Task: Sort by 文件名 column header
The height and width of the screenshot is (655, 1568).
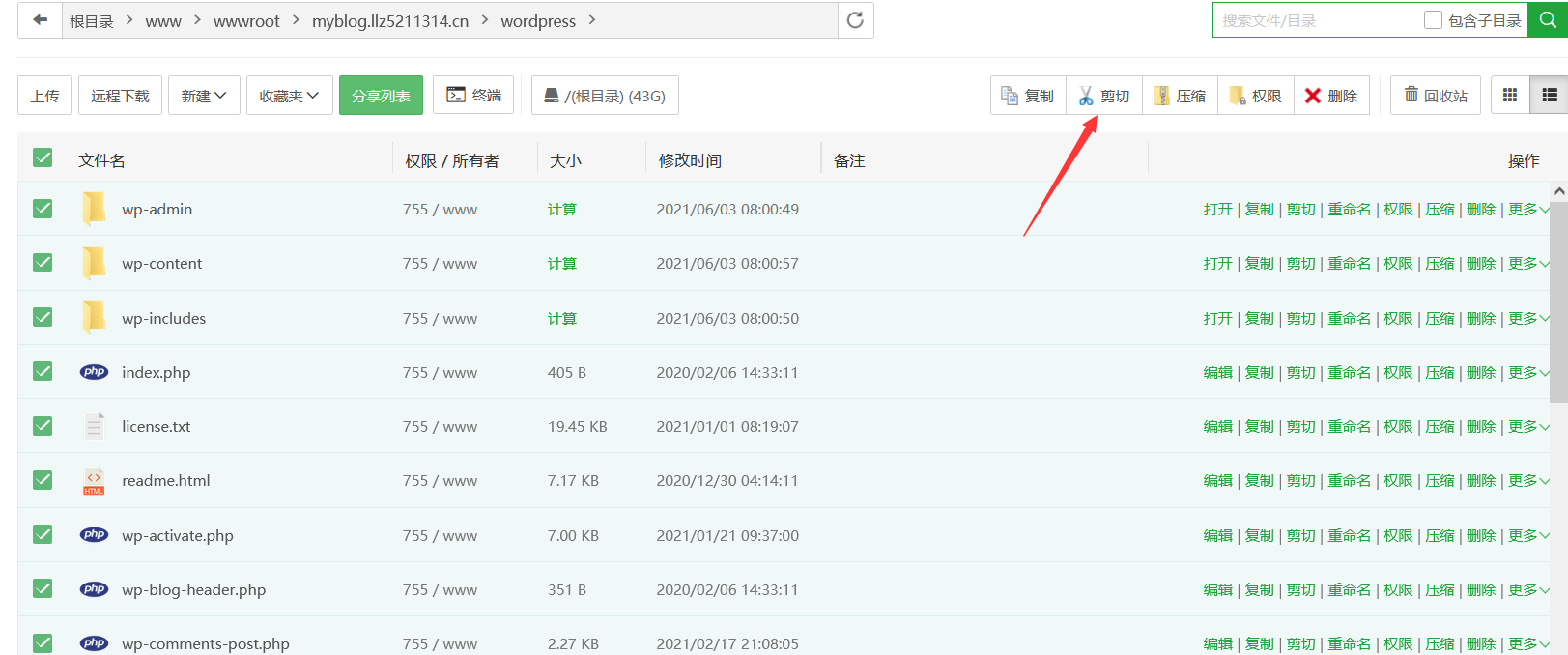Action: click(x=101, y=160)
